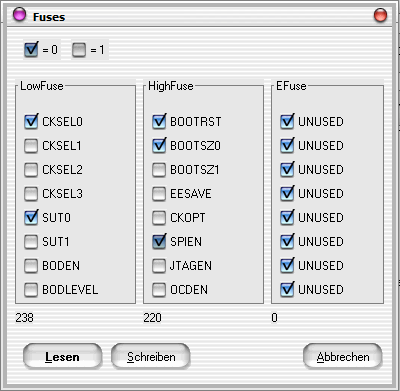Click the SPIEN checkbox
The width and height of the screenshot is (400, 391).
click(159, 242)
